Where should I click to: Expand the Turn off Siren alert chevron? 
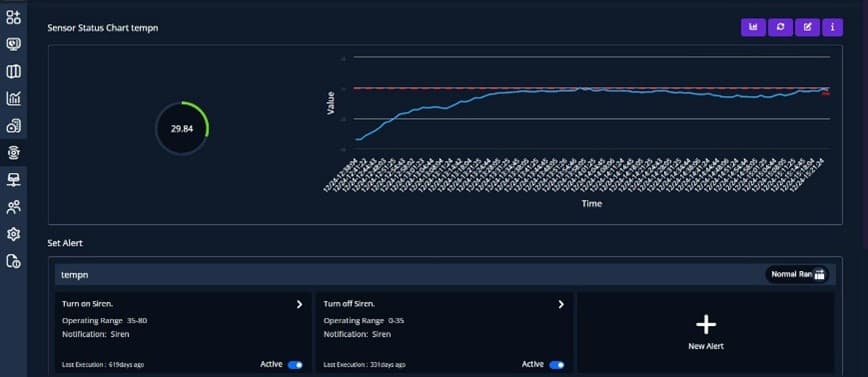pyautogui.click(x=561, y=304)
